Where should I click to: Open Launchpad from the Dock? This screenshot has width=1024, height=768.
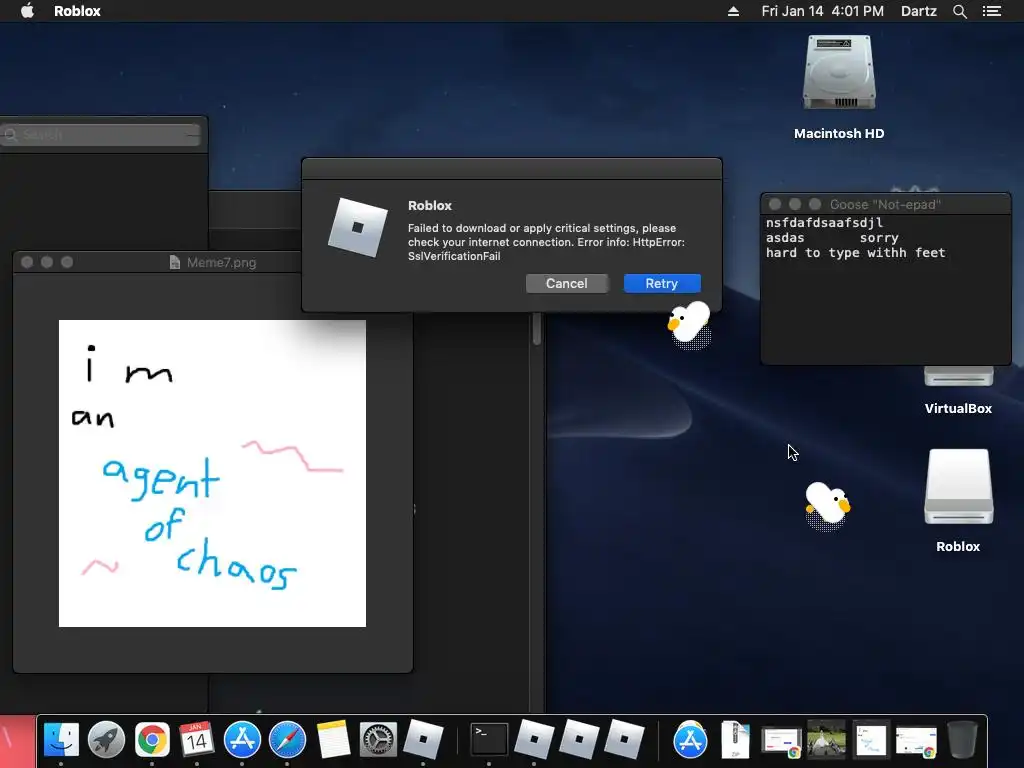pyautogui.click(x=106, y=739)
